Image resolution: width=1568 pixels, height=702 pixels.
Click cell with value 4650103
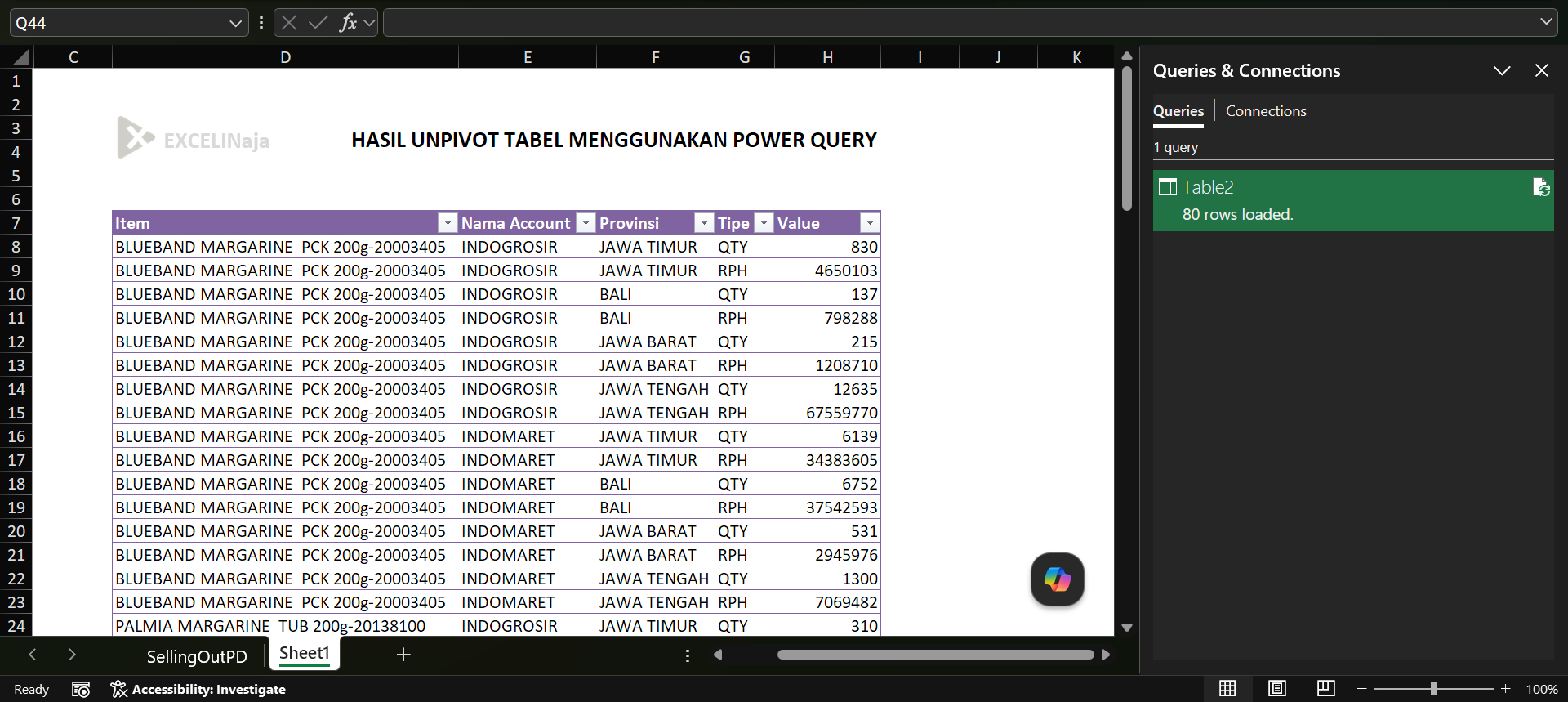(x=827, y=271)
